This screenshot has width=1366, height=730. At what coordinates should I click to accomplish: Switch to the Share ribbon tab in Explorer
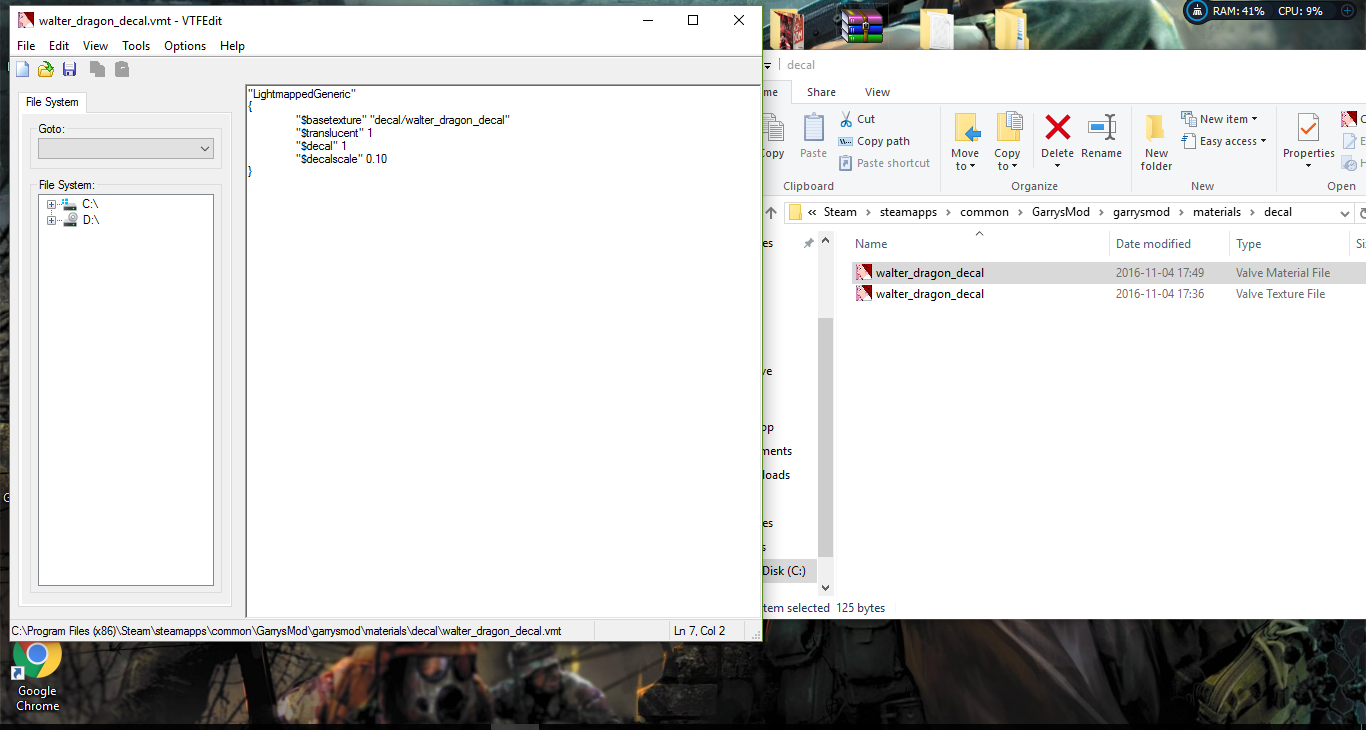pyautogui.click(x=821, y=92)
